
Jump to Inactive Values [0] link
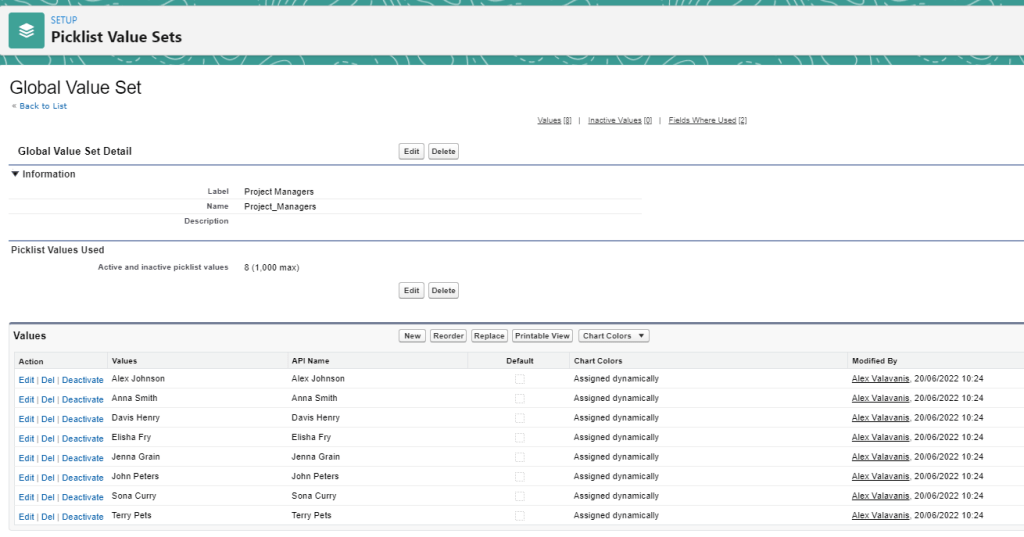pyautogui.click(x=619, y=120)
